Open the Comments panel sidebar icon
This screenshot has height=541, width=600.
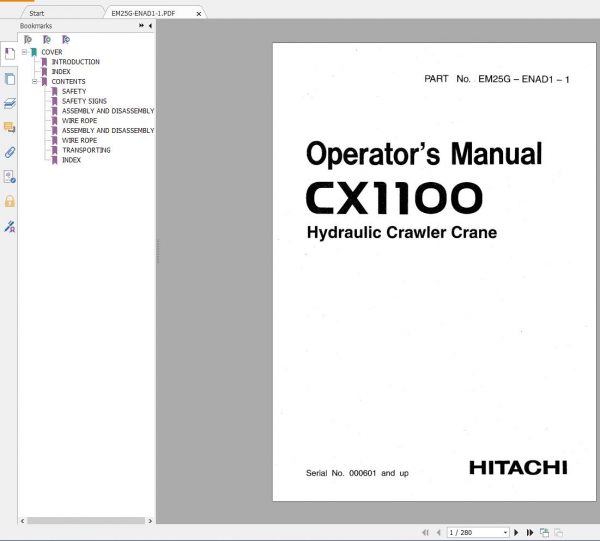[10, 127]
